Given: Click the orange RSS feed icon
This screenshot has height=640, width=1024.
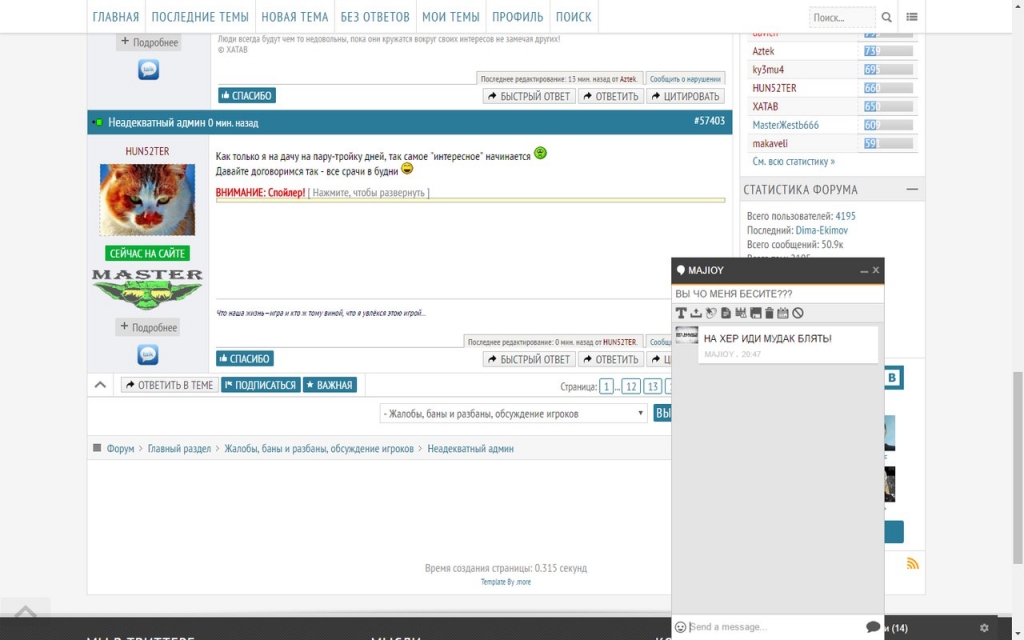Looking at the screenshot, I should (x=912, y=564).
